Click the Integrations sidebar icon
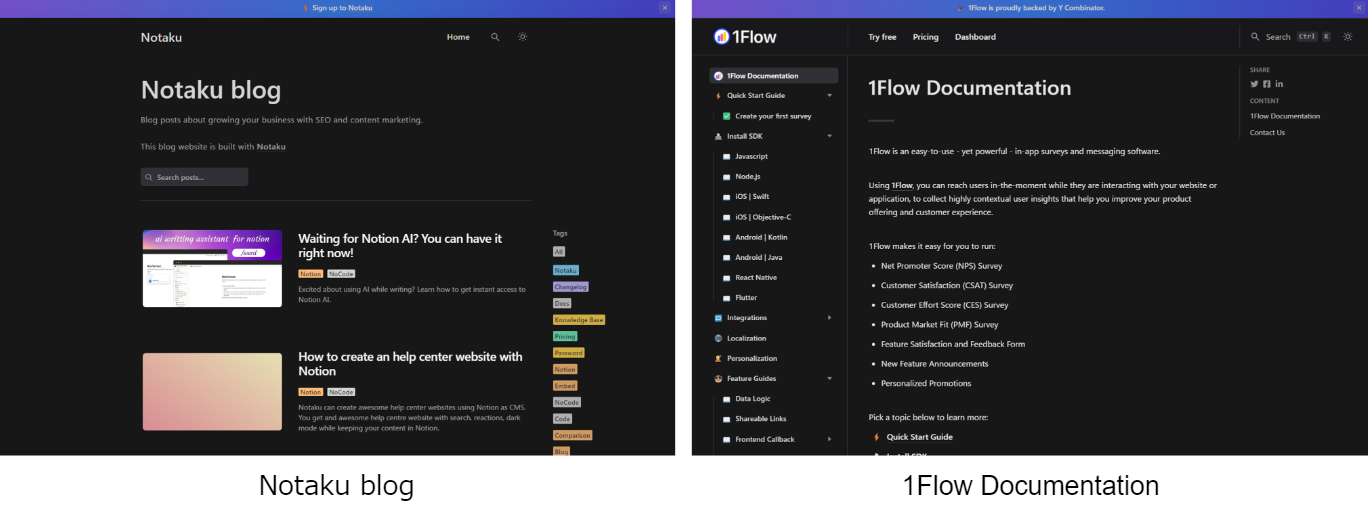 click(718, 318)
